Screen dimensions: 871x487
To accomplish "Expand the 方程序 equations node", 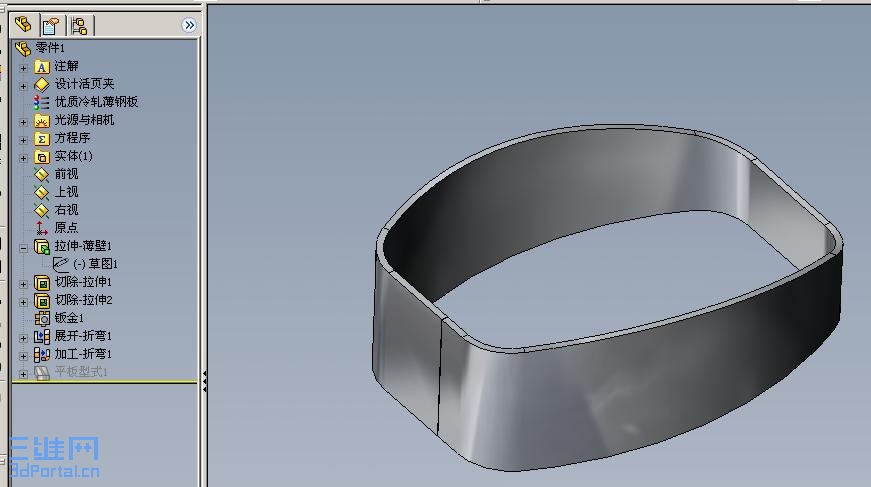I will (x=23, y=140).
